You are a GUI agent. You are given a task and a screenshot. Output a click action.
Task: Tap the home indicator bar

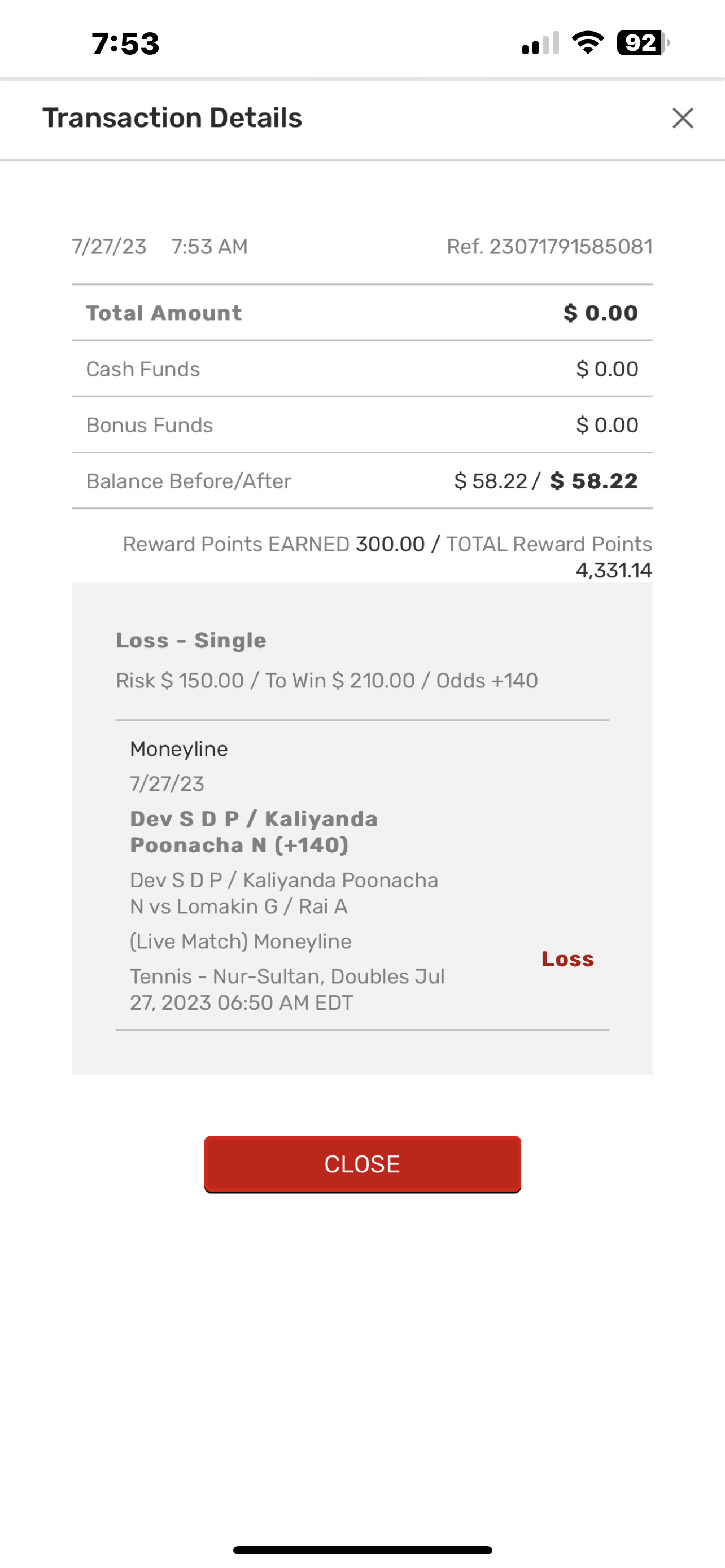[x=362, y=1550]
